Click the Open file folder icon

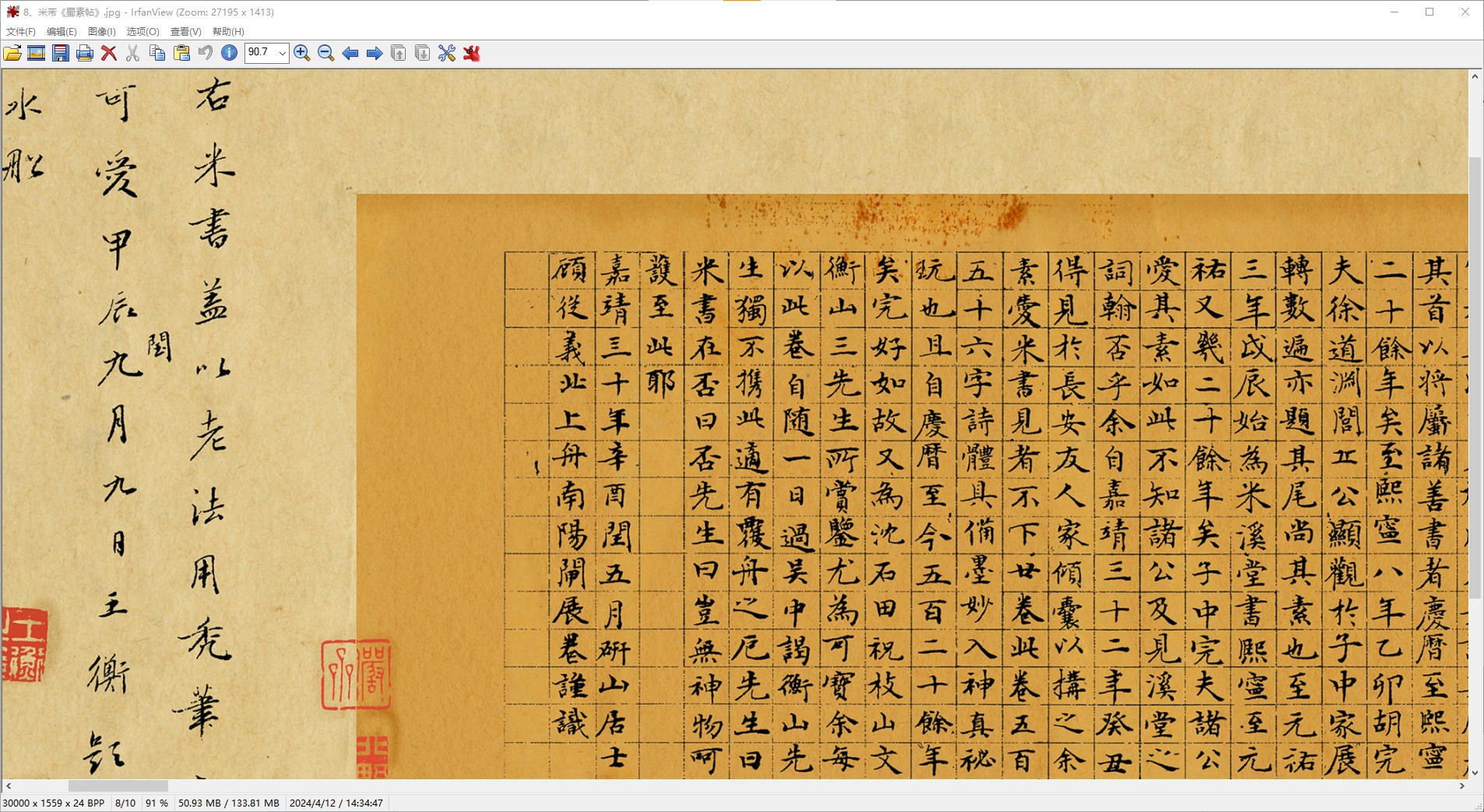(x=12, y=53)
